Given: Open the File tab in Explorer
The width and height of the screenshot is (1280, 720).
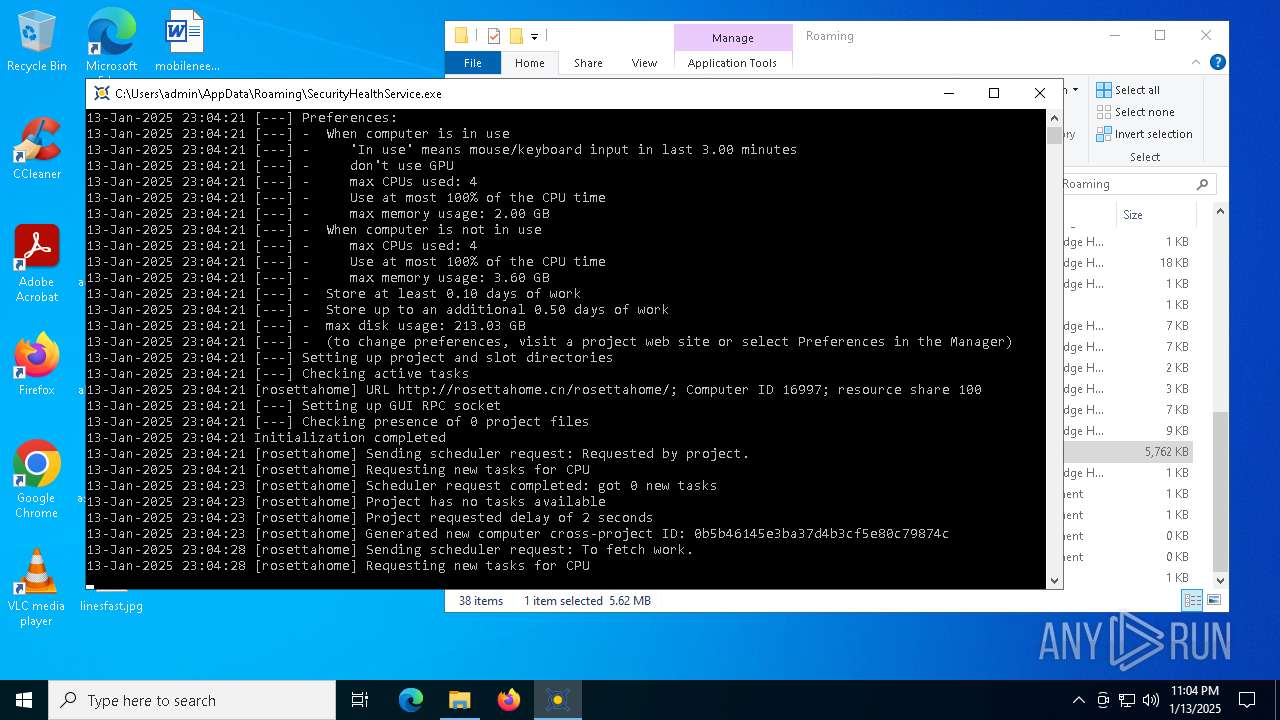Looking at the screenshot, I should pos(473,62).
